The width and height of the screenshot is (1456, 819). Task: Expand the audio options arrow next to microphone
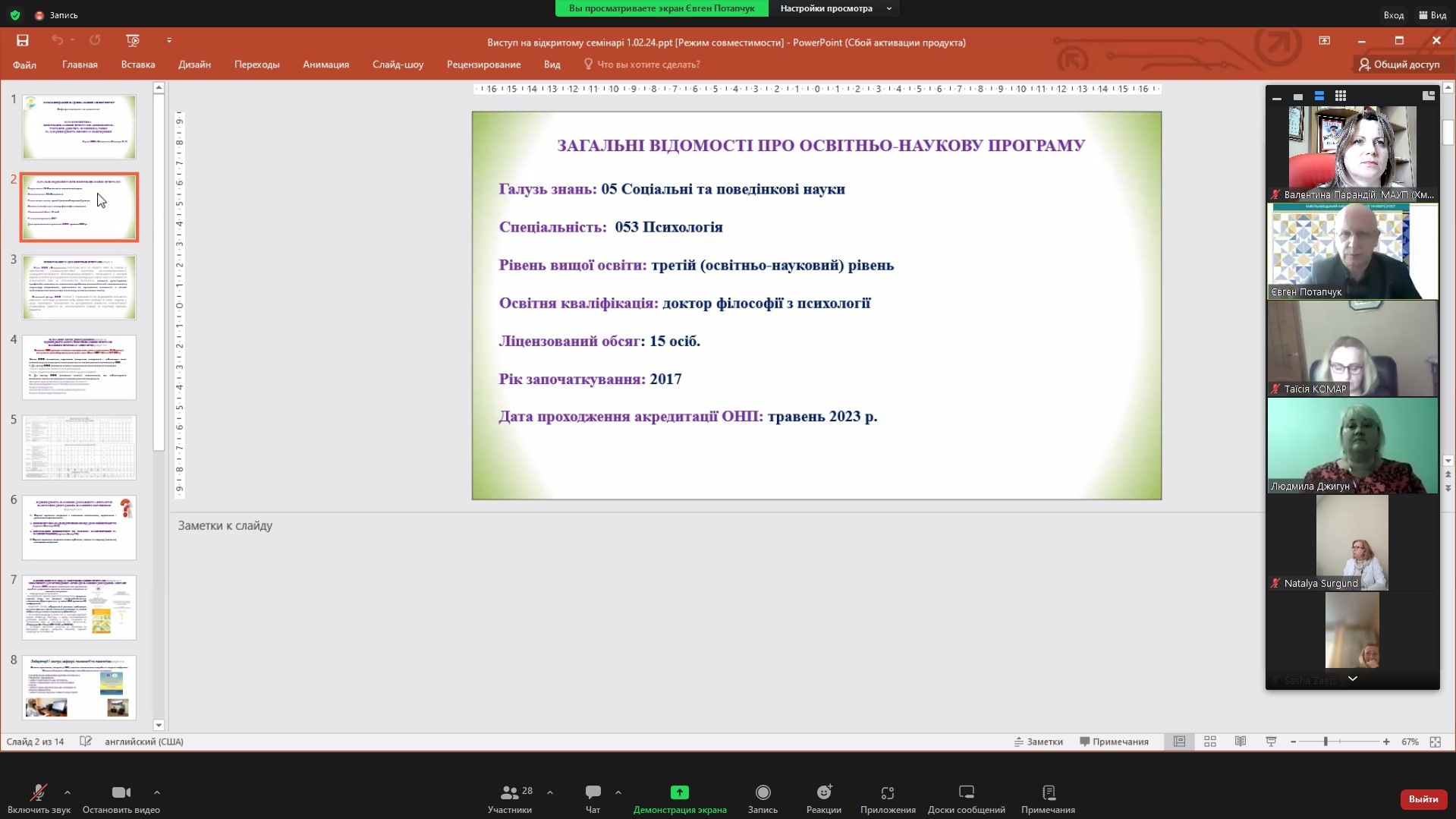[x=68, y=792]
